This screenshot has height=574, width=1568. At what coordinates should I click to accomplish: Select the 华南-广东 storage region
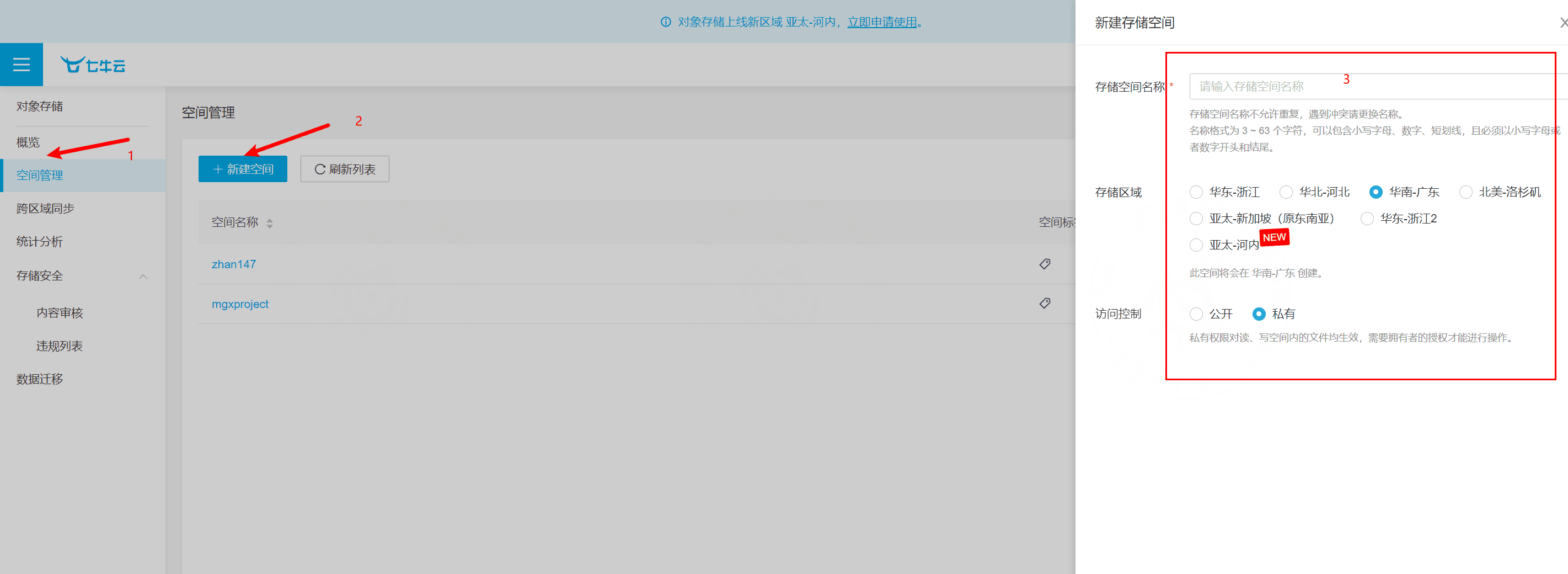pyautogui.click(x=1376, y=193)
